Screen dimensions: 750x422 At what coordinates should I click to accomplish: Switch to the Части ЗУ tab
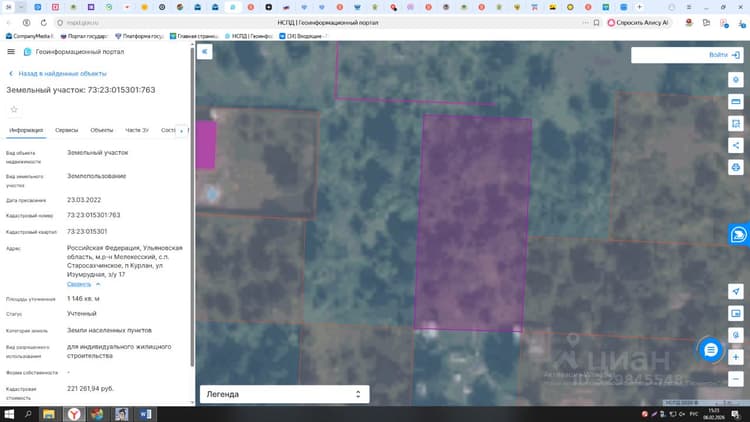point(137,130)
